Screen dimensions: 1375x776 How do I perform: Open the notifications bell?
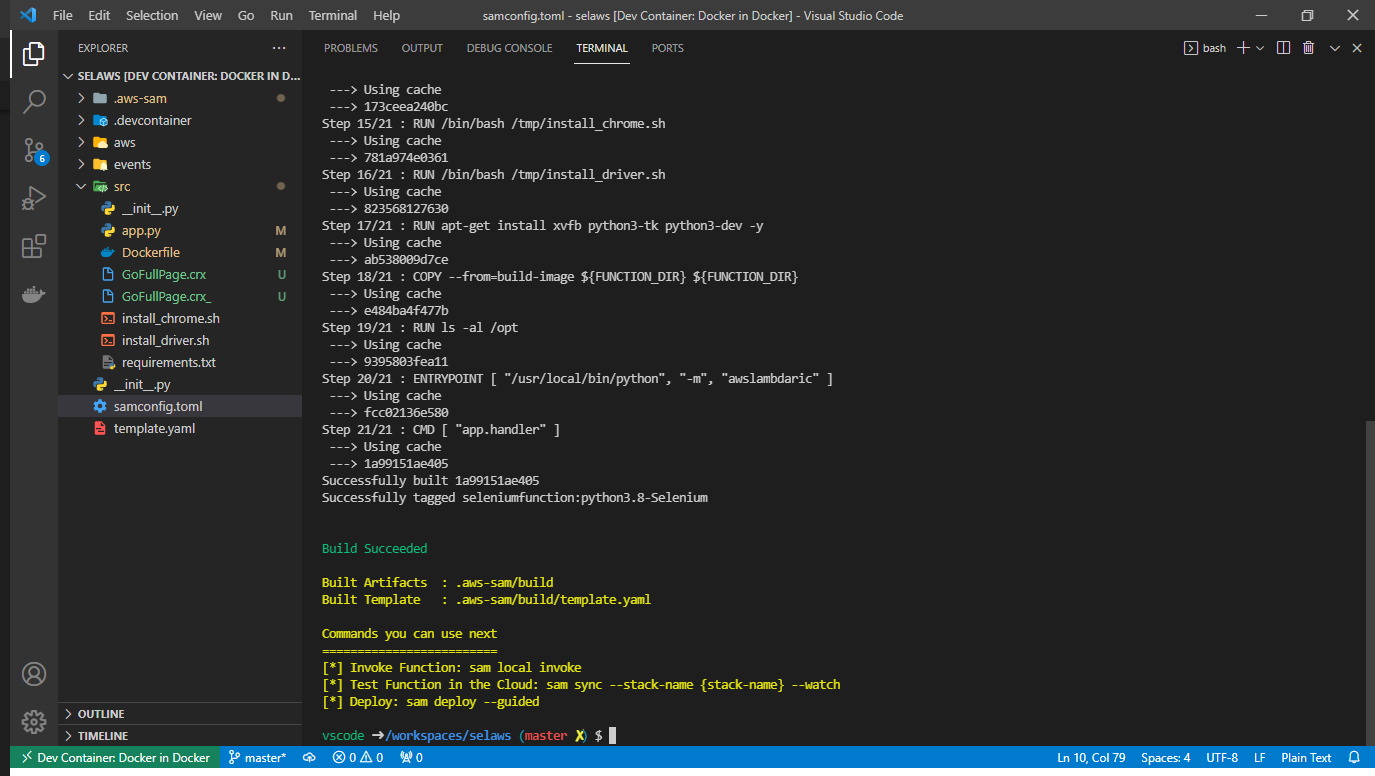[1355, 757]
